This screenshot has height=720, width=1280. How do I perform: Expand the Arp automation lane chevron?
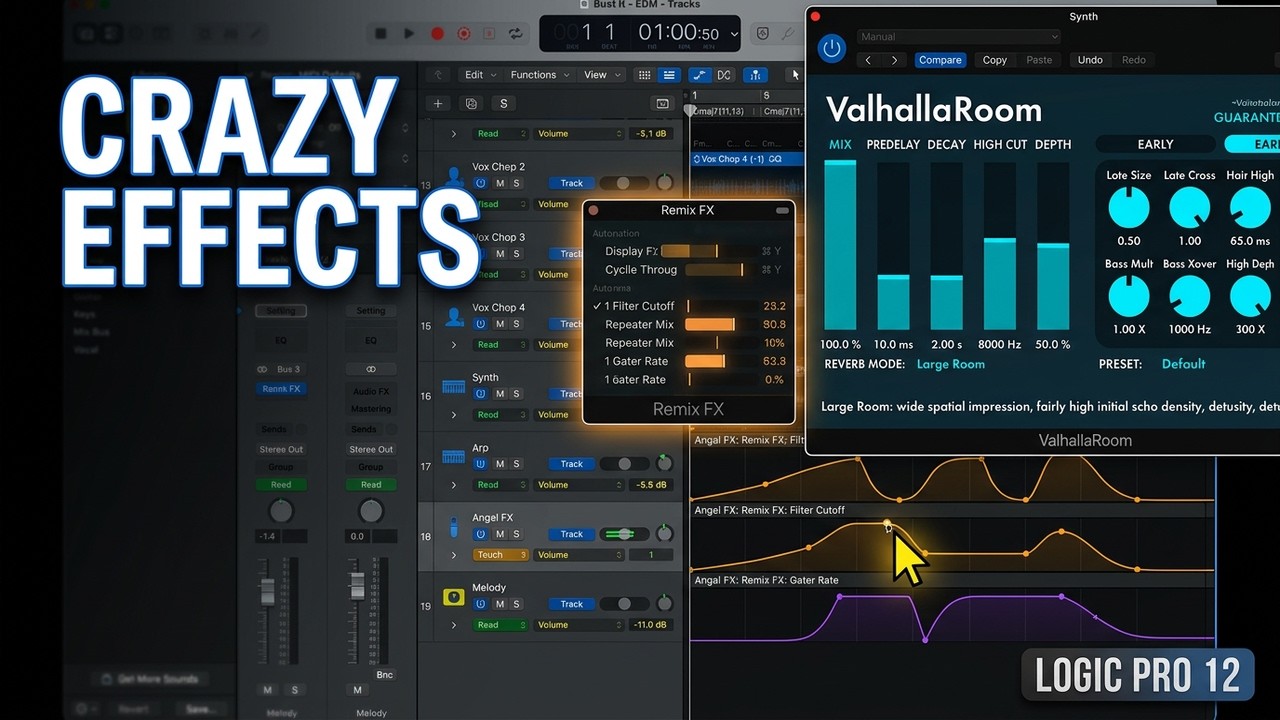click(x=454, y=485)
